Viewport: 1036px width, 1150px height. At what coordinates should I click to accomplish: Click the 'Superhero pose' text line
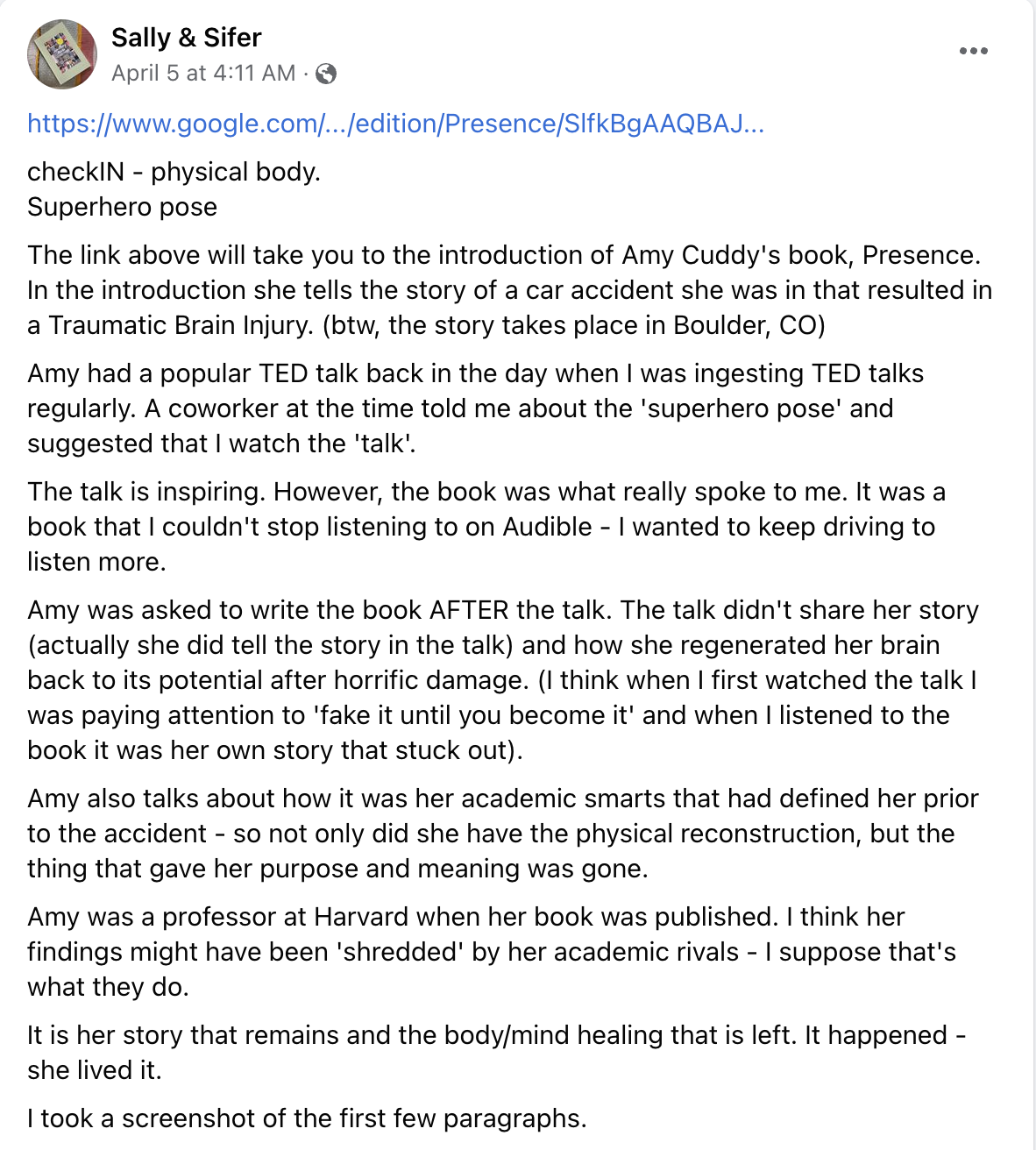(122, 207)
